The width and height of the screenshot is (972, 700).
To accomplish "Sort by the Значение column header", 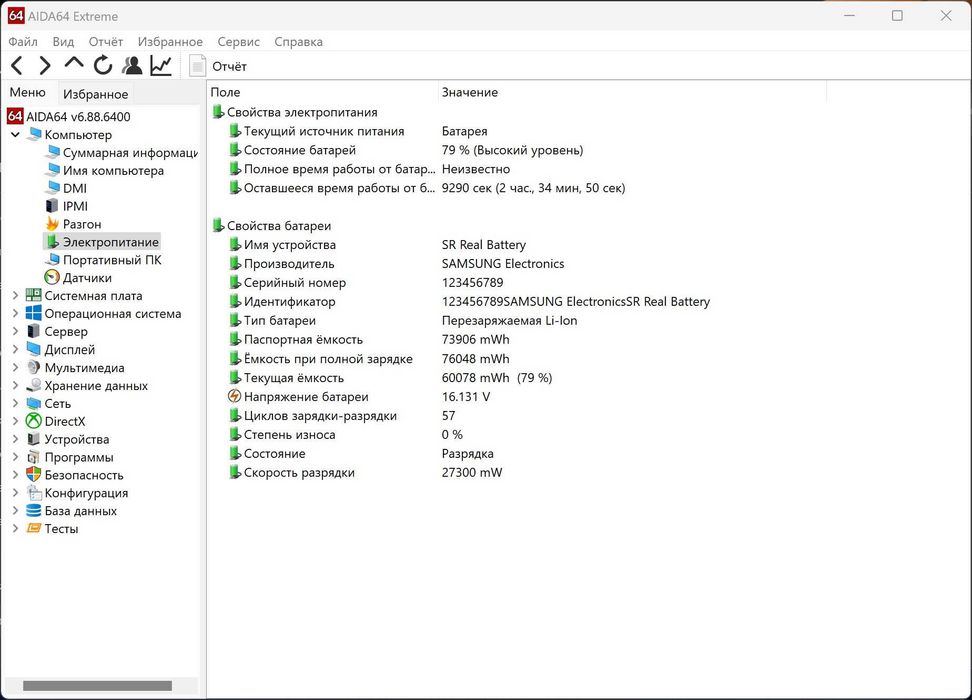I will (632, 92).
